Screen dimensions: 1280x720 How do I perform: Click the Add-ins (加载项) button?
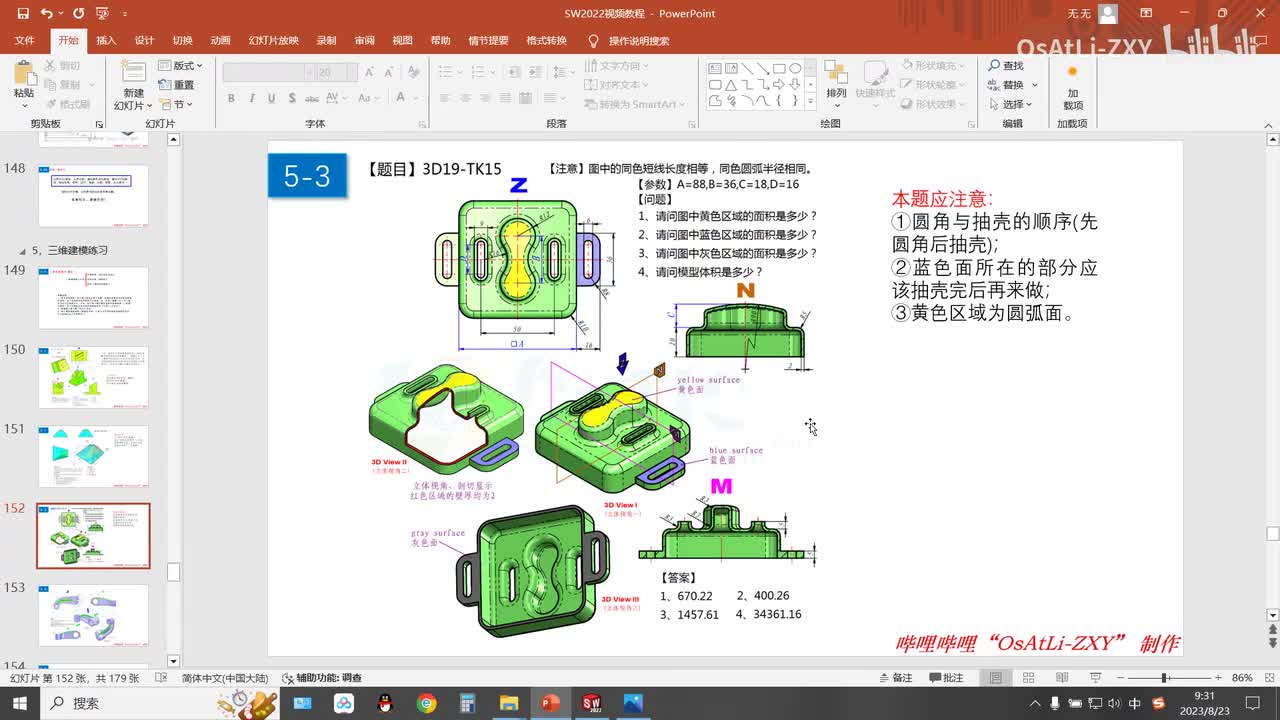(1072, 87)
